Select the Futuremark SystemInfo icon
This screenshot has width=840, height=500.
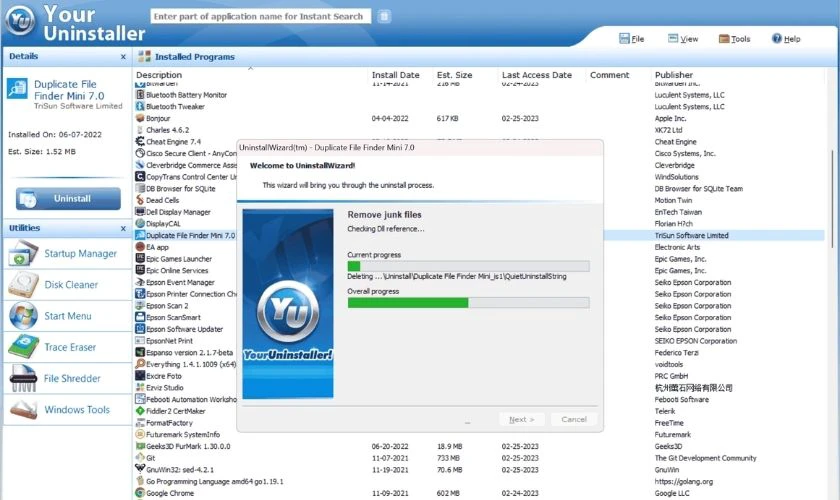140,435
